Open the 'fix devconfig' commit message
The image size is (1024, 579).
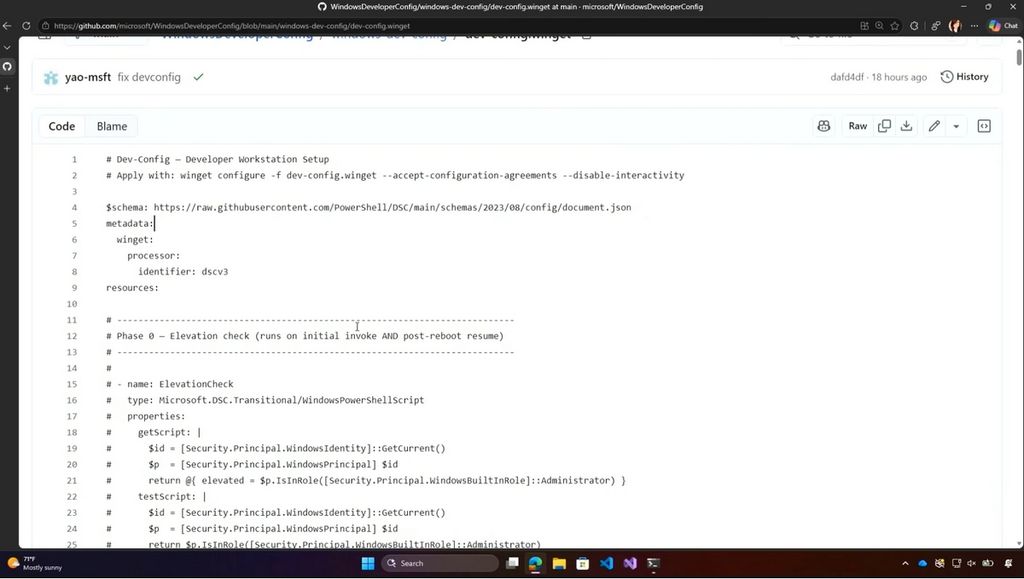pos(149,77)
